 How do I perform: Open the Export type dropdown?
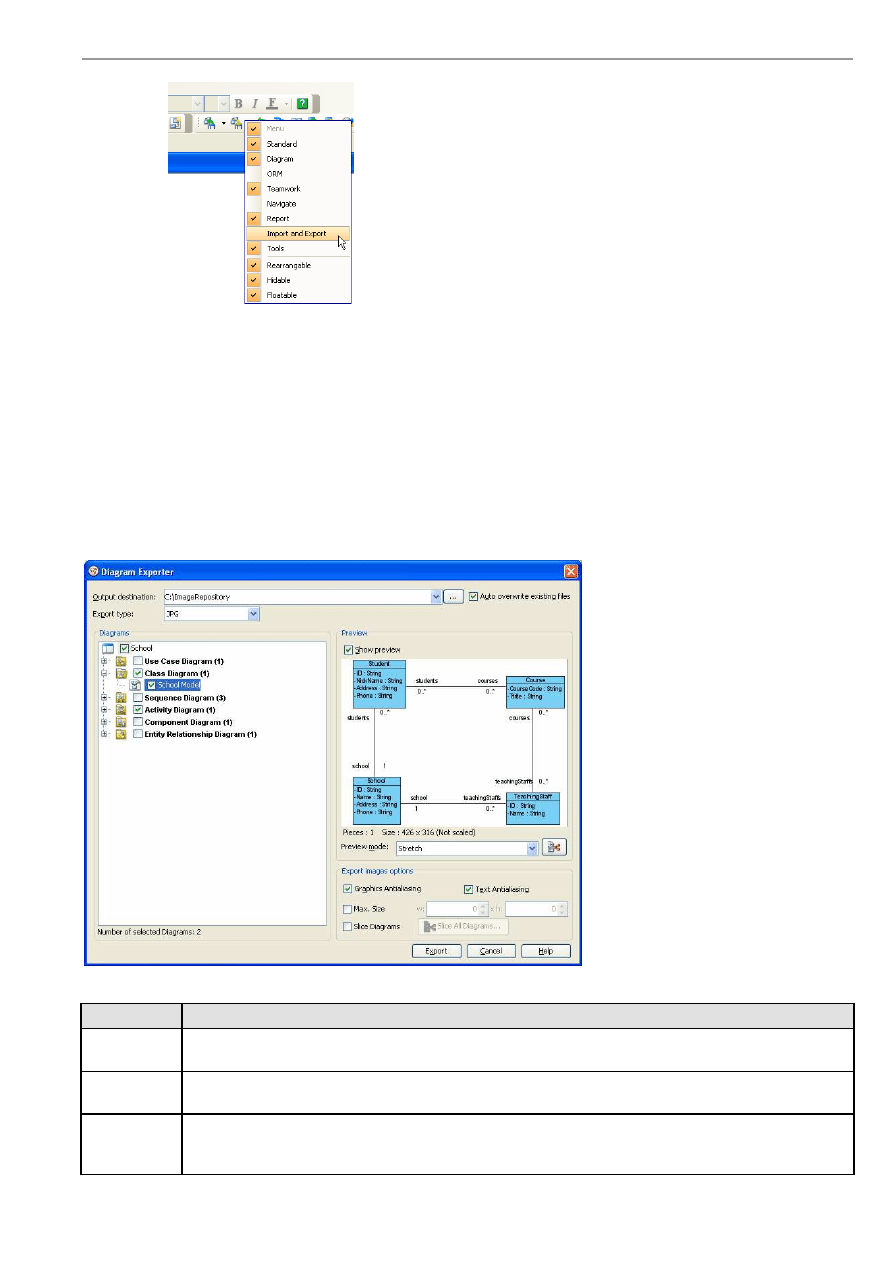253,614
